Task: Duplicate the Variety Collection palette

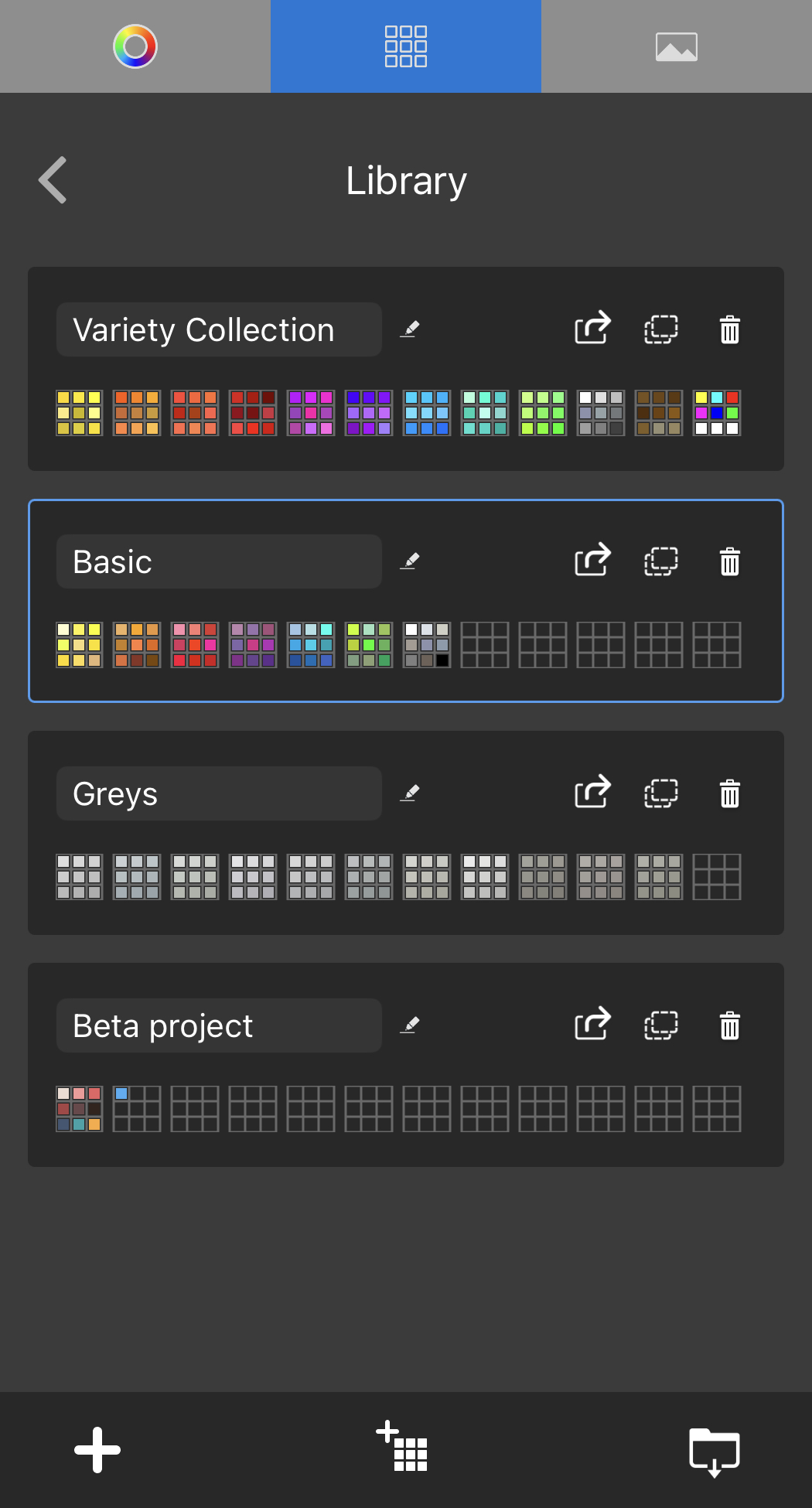Action: (x=661, y=329)
